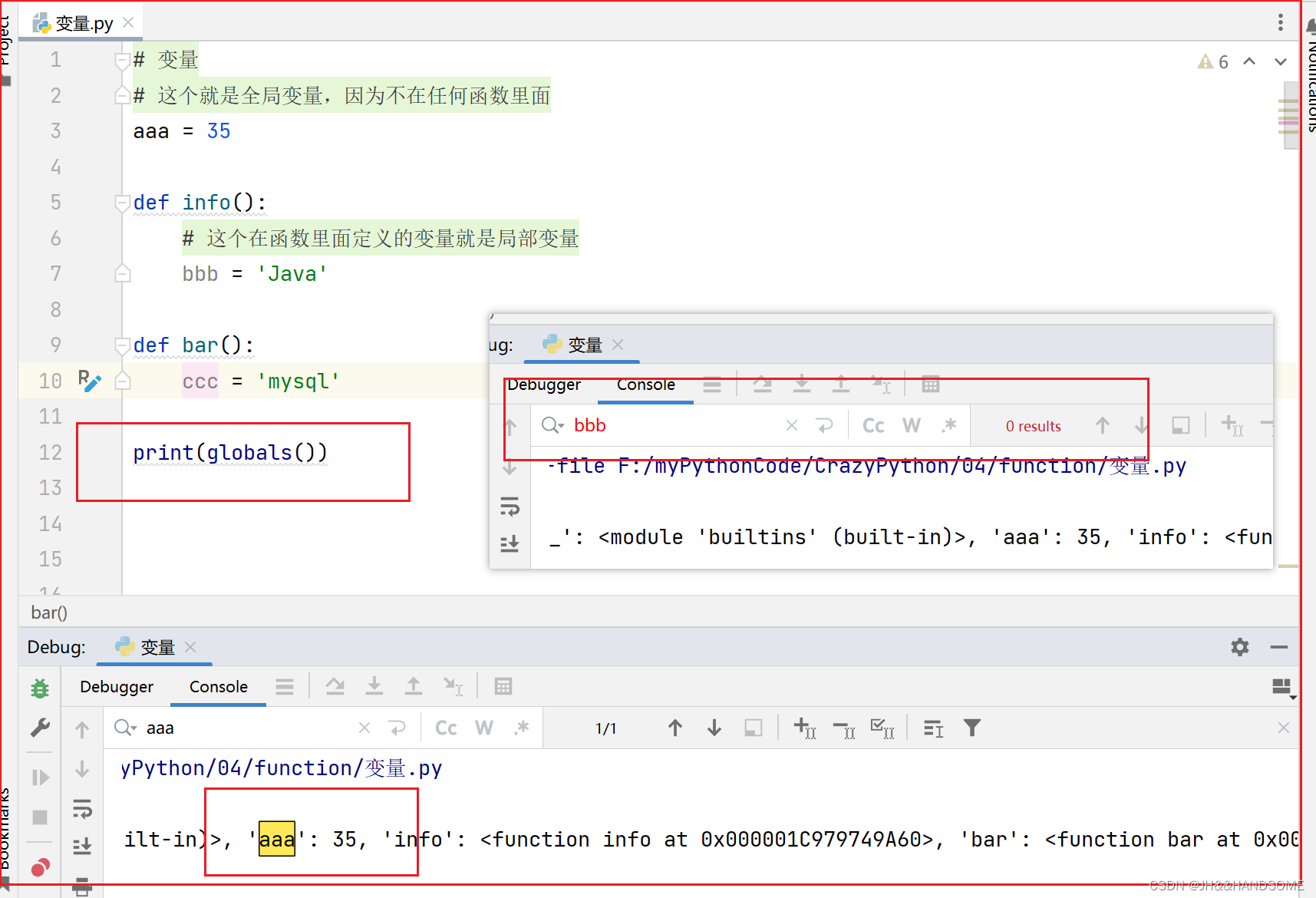Switch to the Console tab in bottom panel

click(x=219, y=687)
